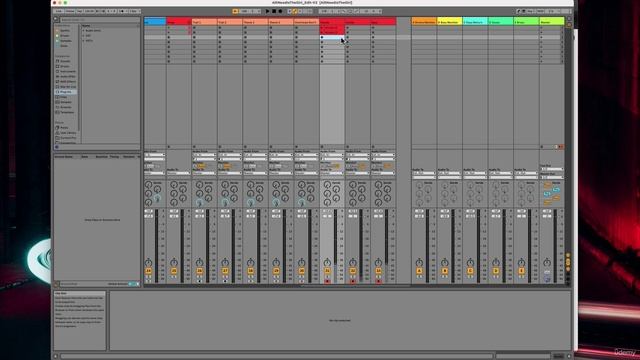Click the Global Amount value in Groove Pool
The width and height of the screenshot is (640, 360).
tap(134, 284)
